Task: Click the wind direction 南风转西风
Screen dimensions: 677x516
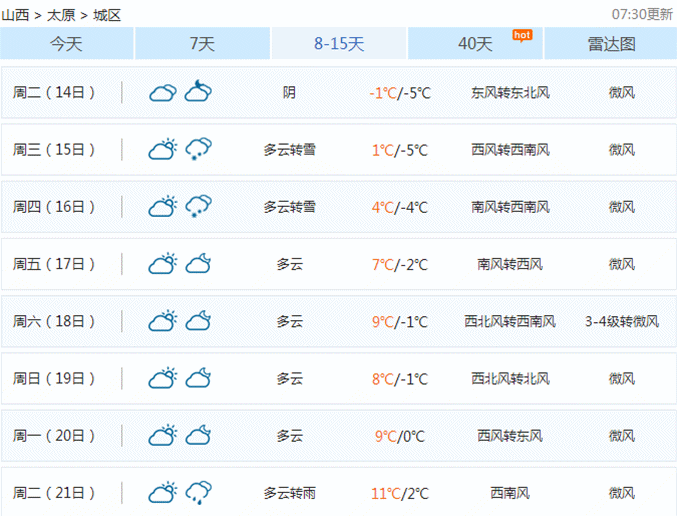Action: point(510,264)
